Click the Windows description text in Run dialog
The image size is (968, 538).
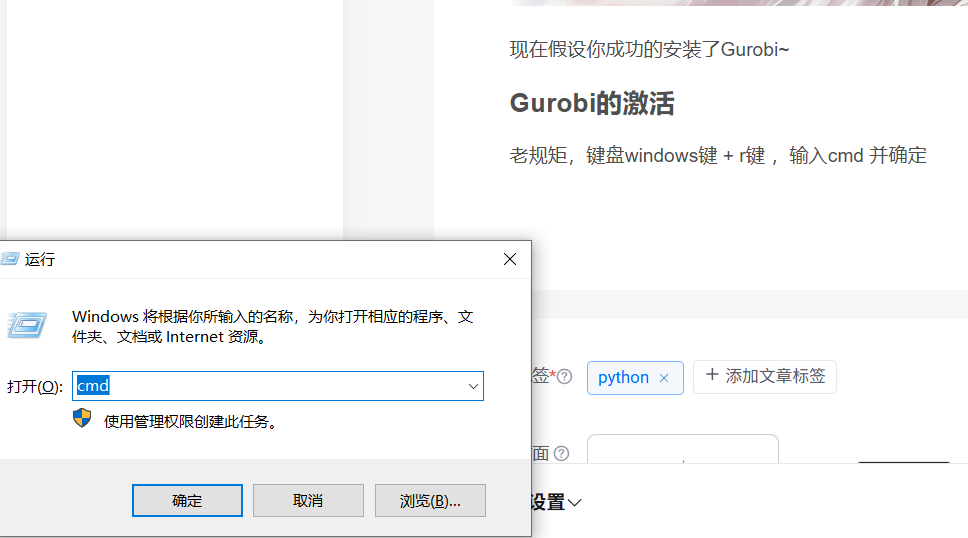[272, 327]
